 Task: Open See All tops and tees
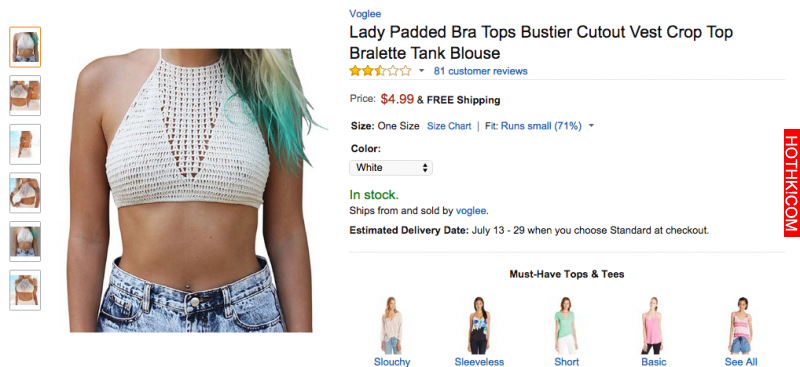click(741, 362)
